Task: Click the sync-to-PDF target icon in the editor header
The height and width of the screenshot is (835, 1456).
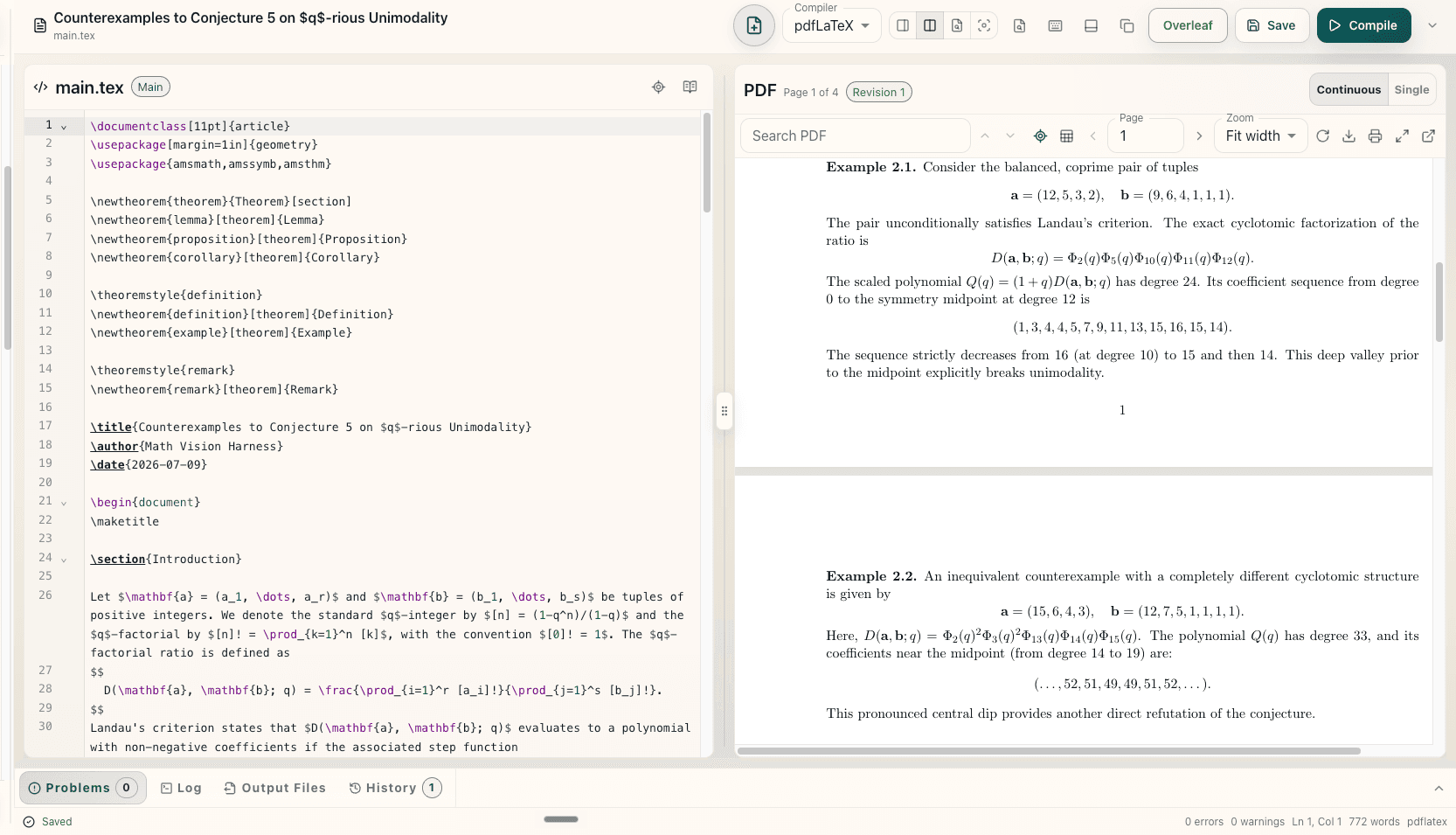Action: [x=658, y=87]
